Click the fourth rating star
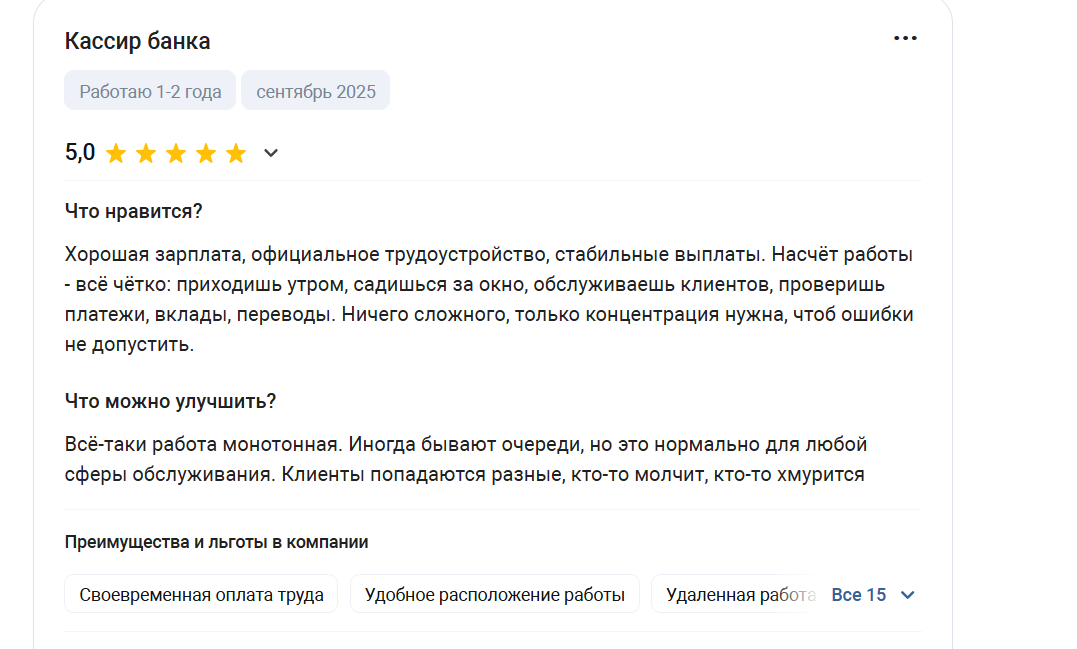Image resolution: width=1077 pixels, height=649 pixels. pyautogui.click(x=206, y=153)
